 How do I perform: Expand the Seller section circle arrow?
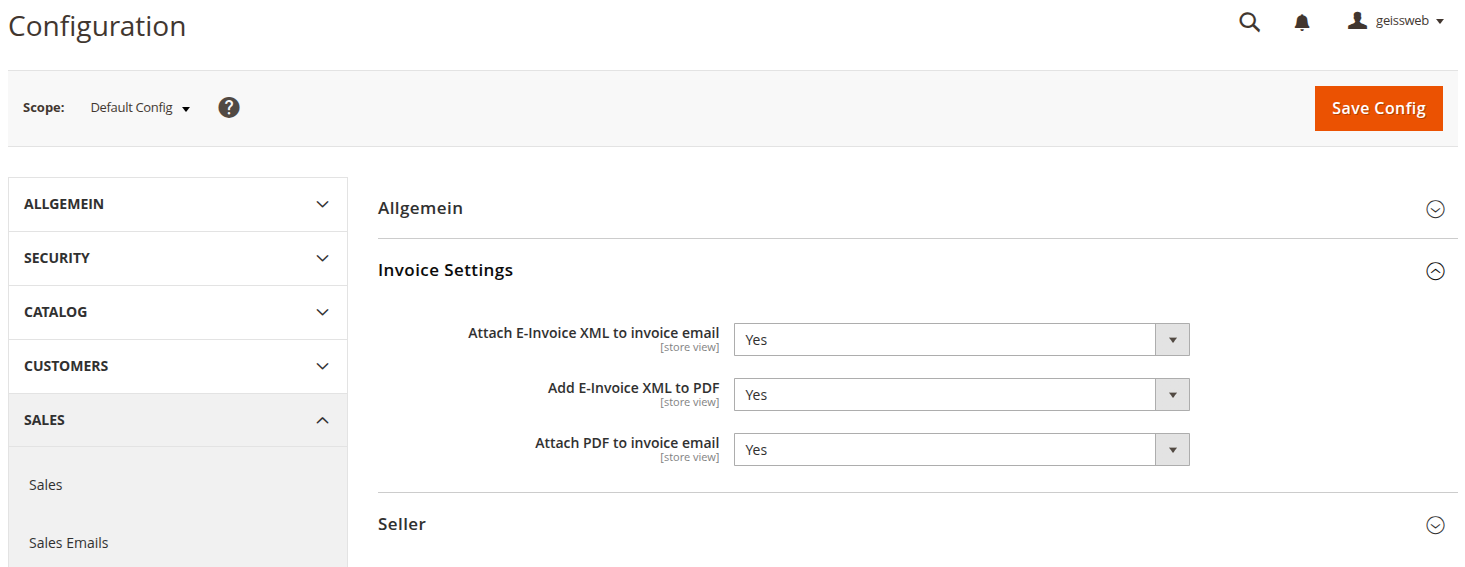pos(1435,525)
